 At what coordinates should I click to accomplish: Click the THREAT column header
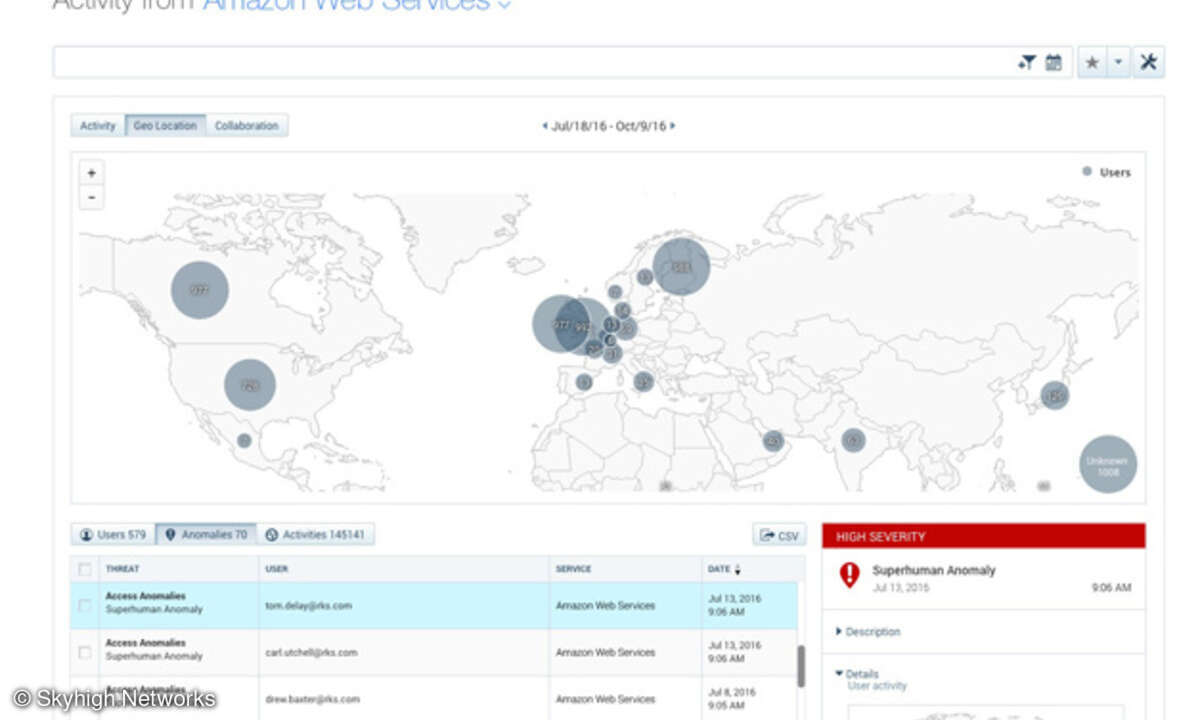click(122, 569)
